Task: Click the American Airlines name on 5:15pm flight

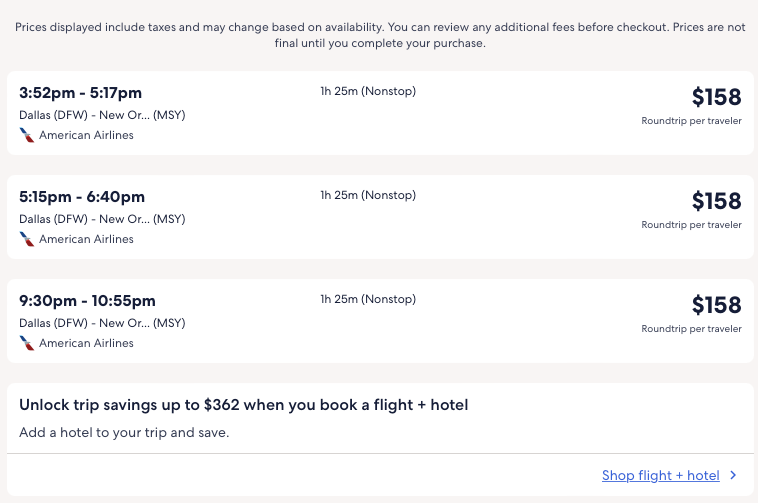Action: point(86,239)
